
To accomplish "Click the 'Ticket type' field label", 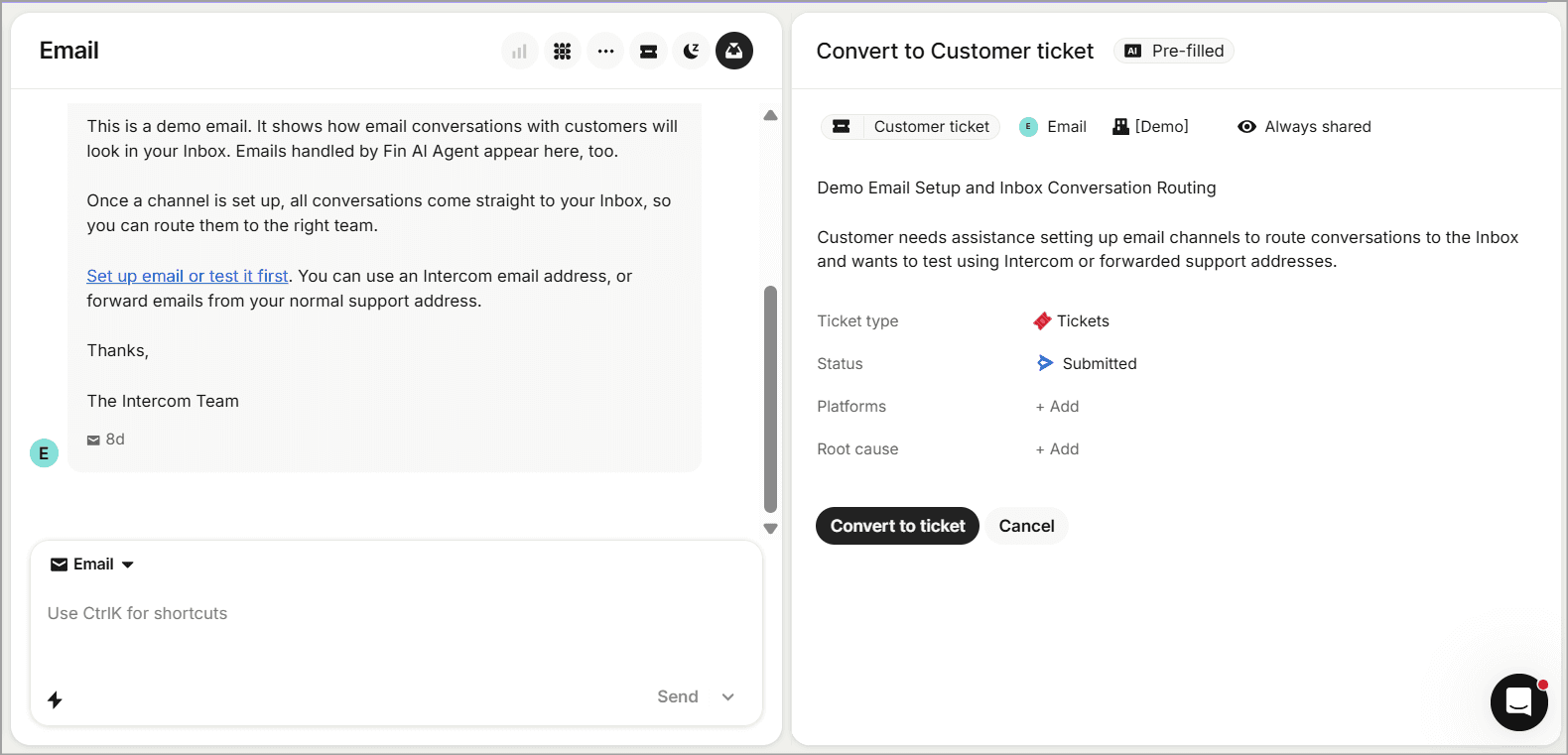I will (857, 321).
